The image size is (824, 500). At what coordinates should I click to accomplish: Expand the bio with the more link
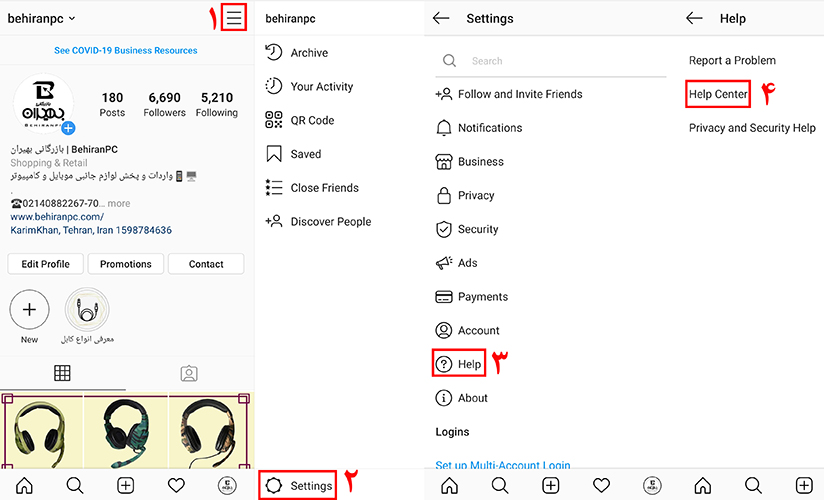tap(119, 204)
